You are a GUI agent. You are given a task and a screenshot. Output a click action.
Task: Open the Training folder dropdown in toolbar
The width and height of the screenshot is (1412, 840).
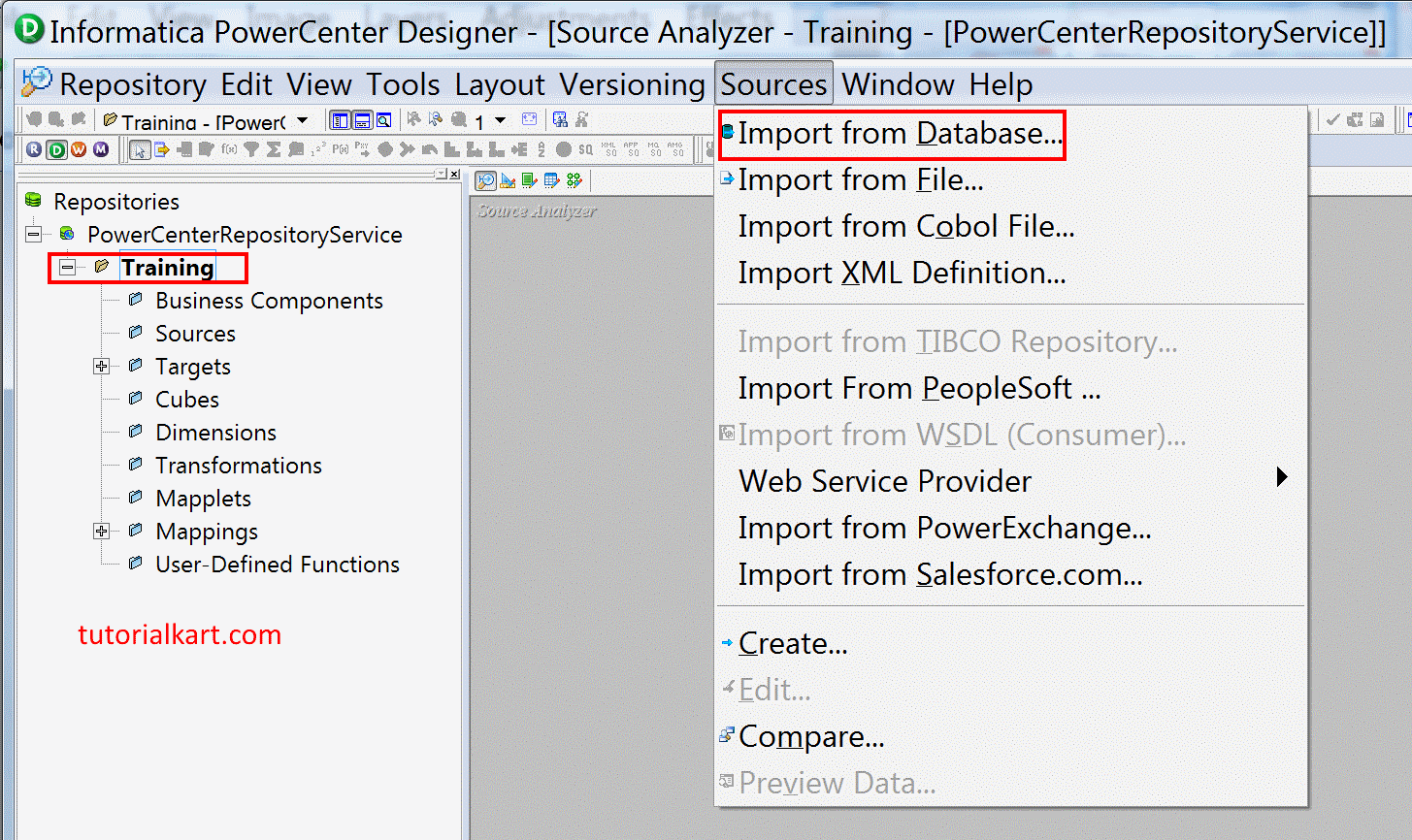coord(303,120)
